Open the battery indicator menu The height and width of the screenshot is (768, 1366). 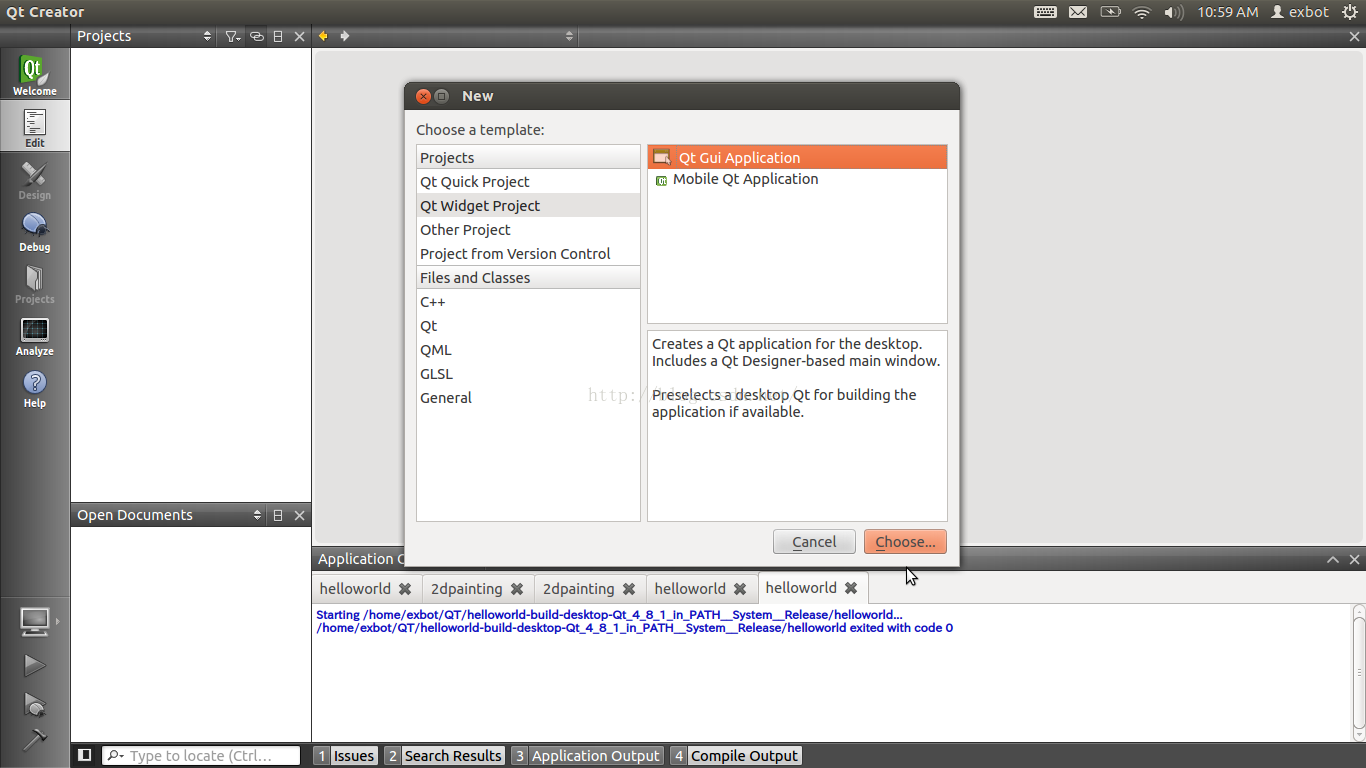[1110, 12]
